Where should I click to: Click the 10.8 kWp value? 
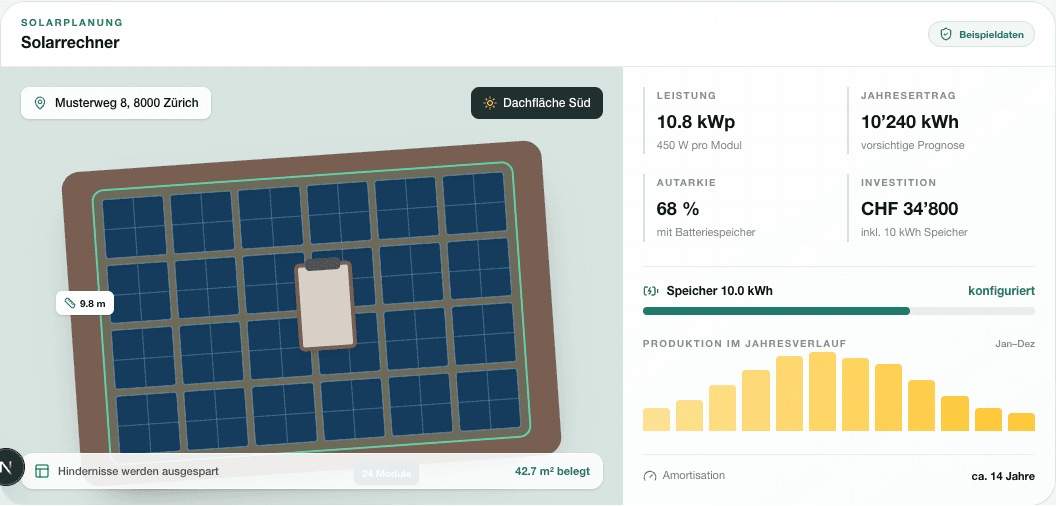pyautogui.click(x=696, y=122)
